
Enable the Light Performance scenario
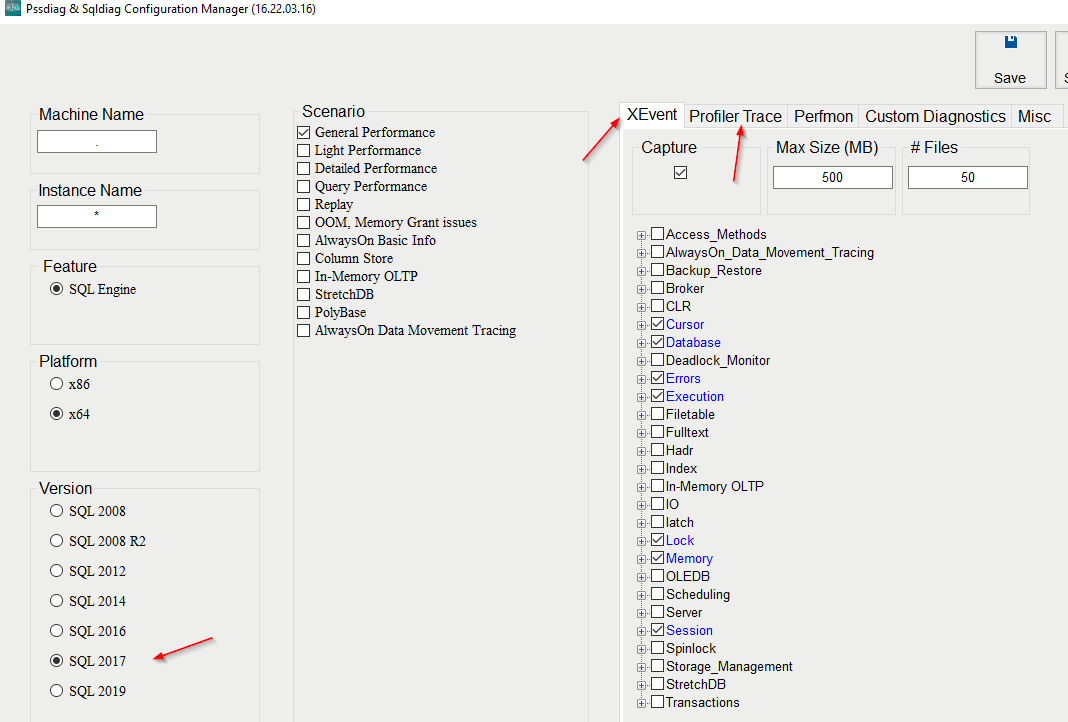tap(304, 150)
